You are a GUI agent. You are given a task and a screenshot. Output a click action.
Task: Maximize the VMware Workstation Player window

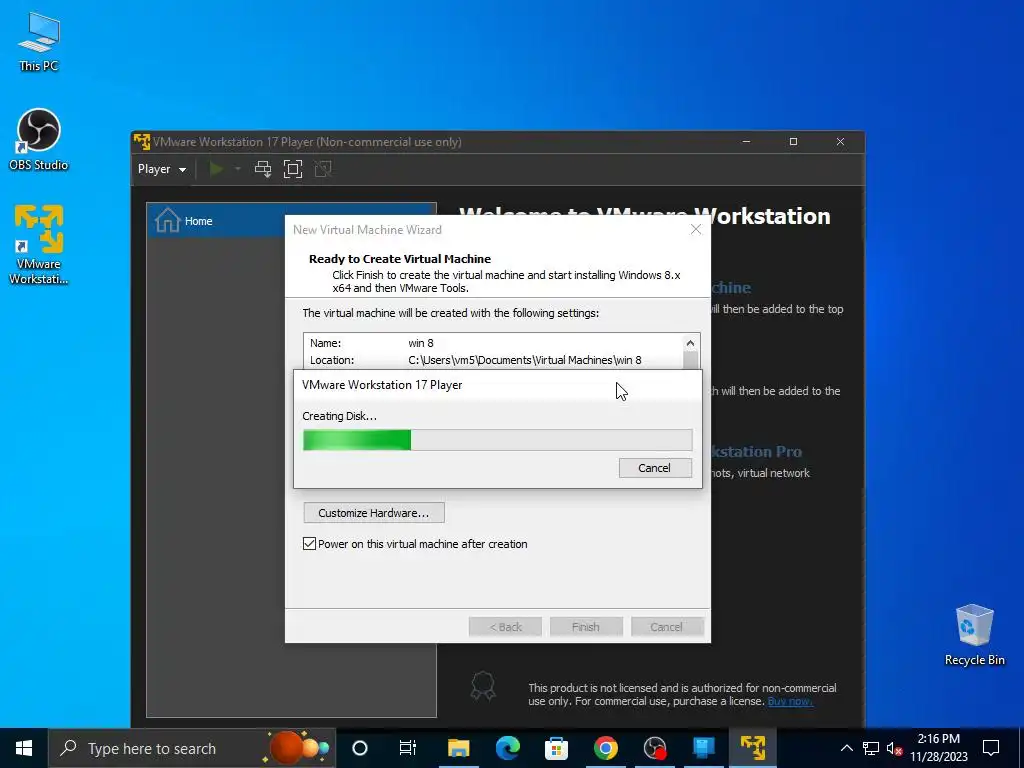pyautogui.click(x=793, y=141)
